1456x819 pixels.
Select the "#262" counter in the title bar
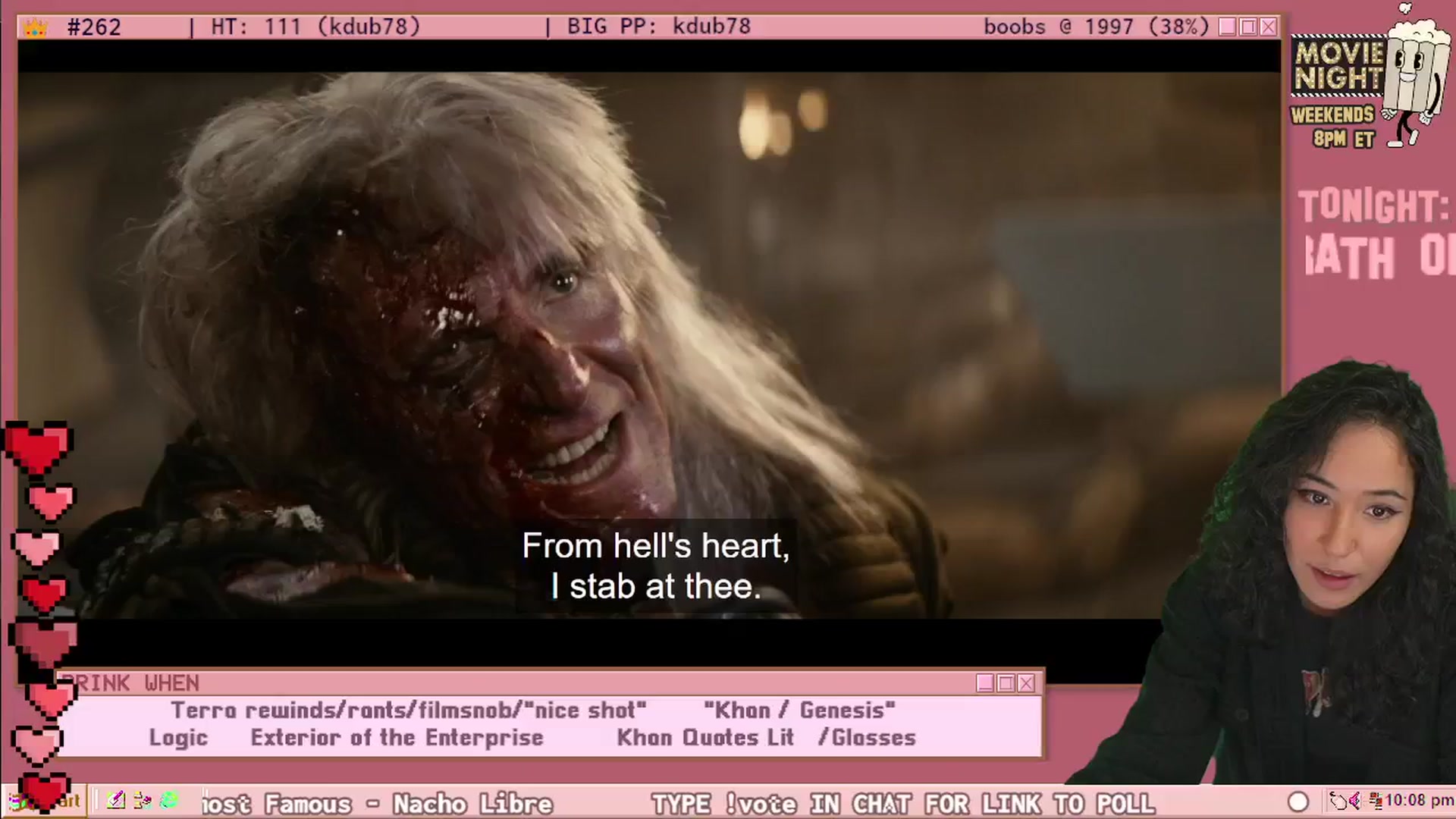click(x=94, y=27)
